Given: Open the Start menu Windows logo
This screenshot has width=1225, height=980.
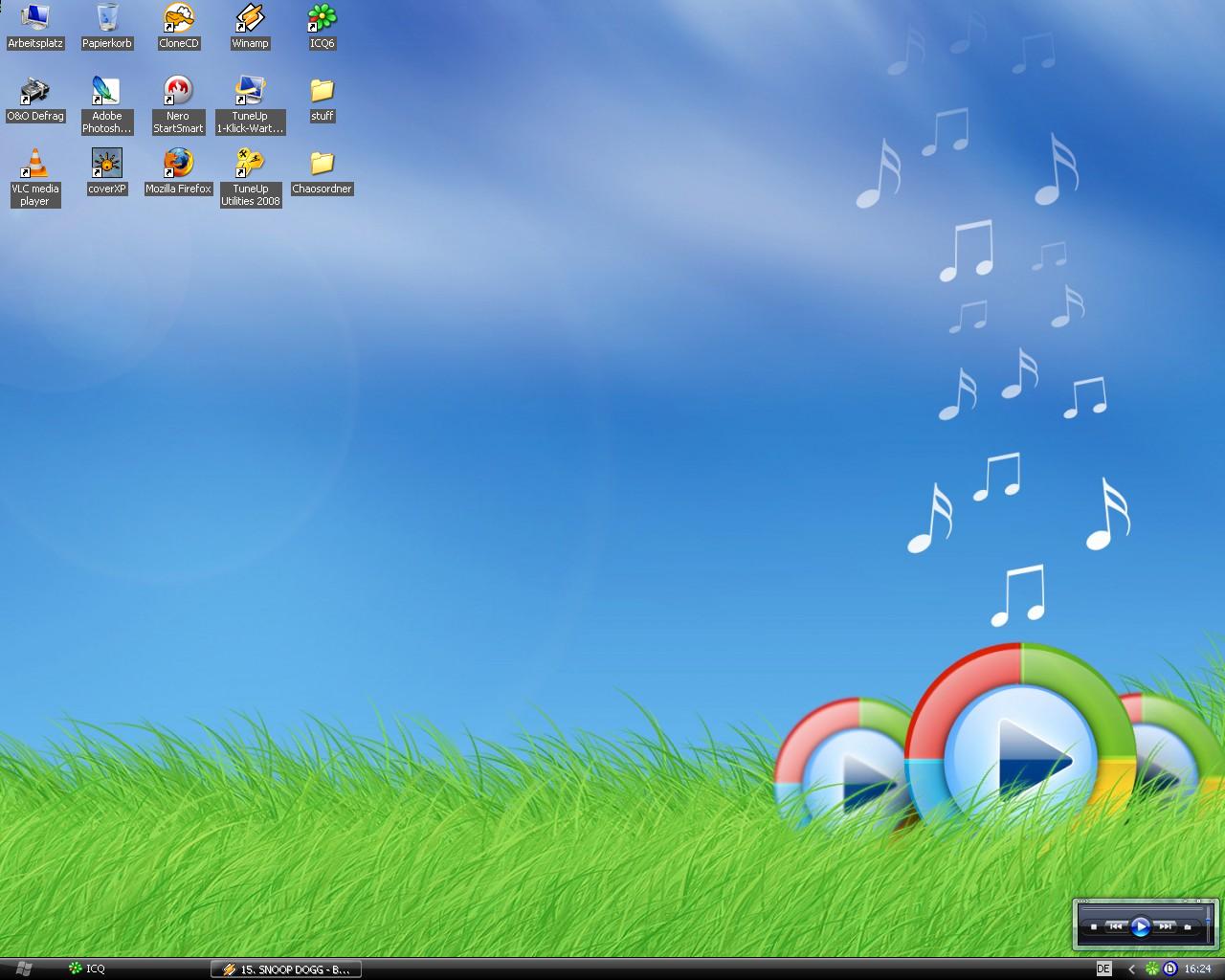Looking at the screenshot, I should (x=24, y=969).
